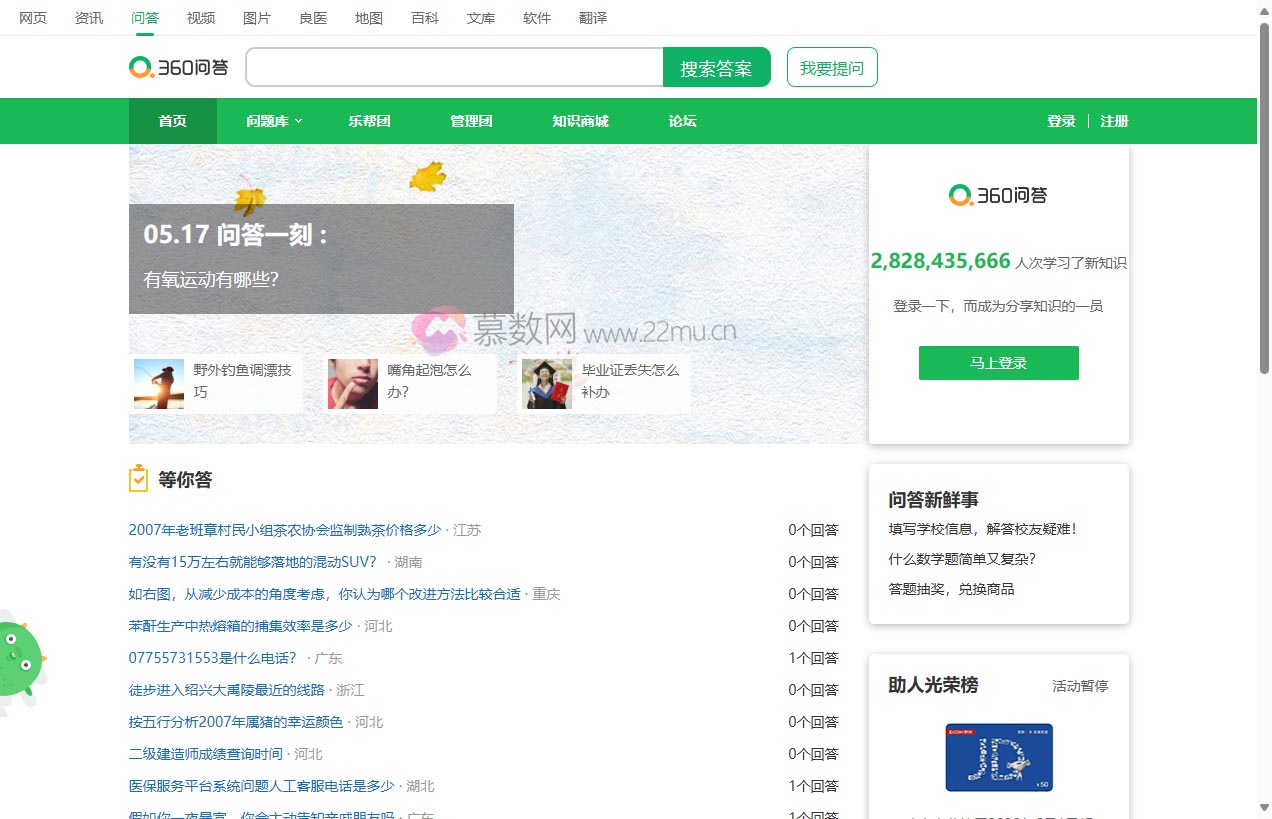Click the 我要提问 button

832,67
